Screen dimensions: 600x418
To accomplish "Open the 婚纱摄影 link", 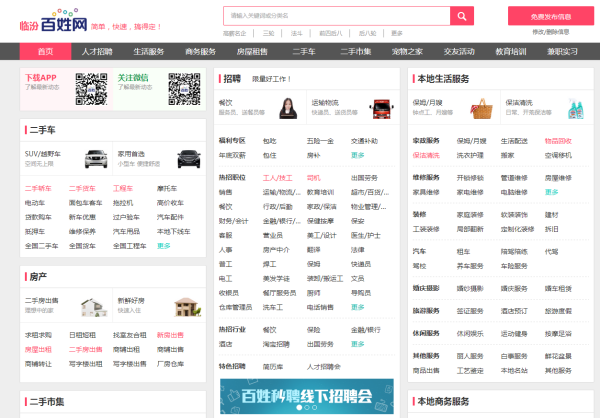I will (x=470, y=288).
